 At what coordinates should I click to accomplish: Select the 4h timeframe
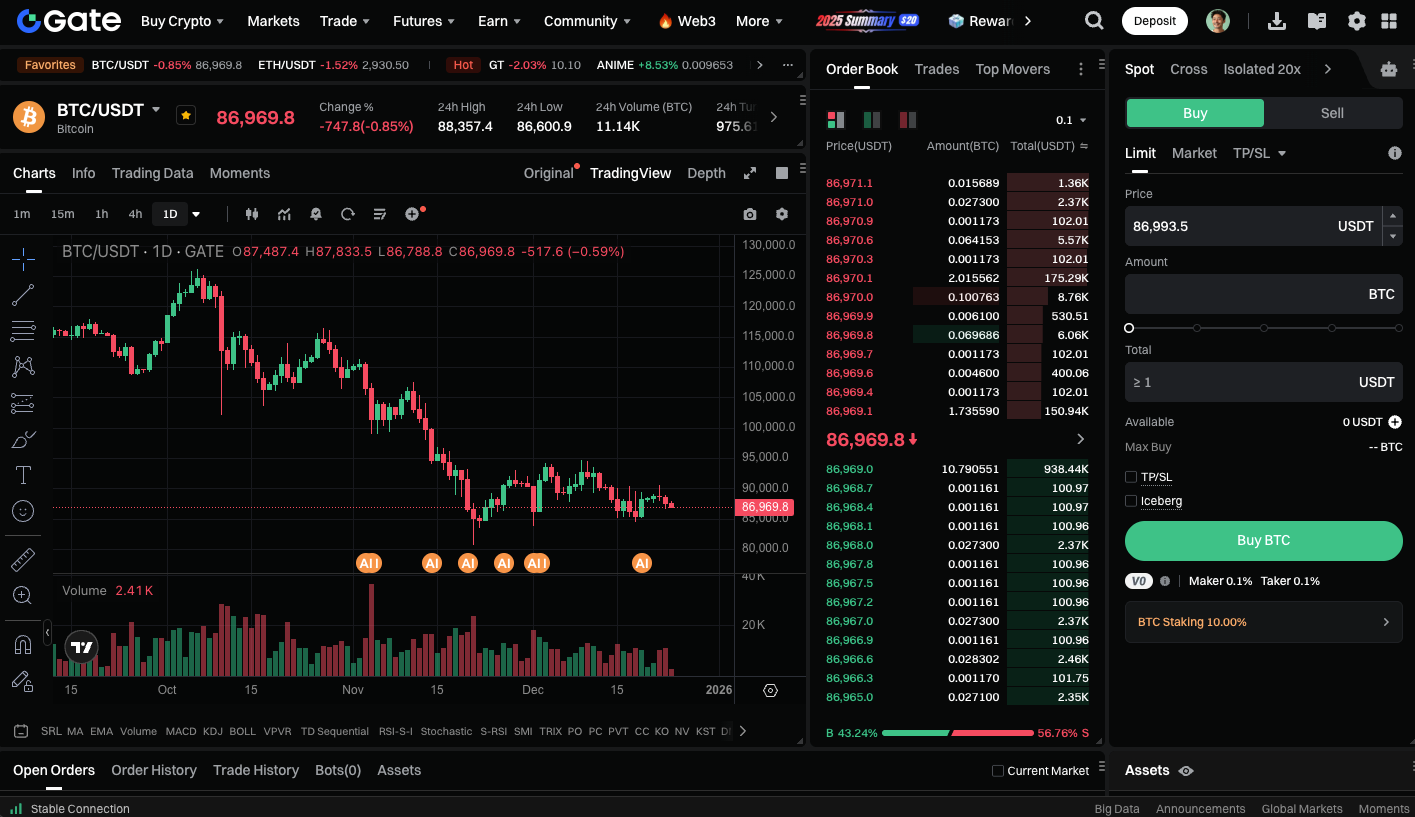pos(135,214)
